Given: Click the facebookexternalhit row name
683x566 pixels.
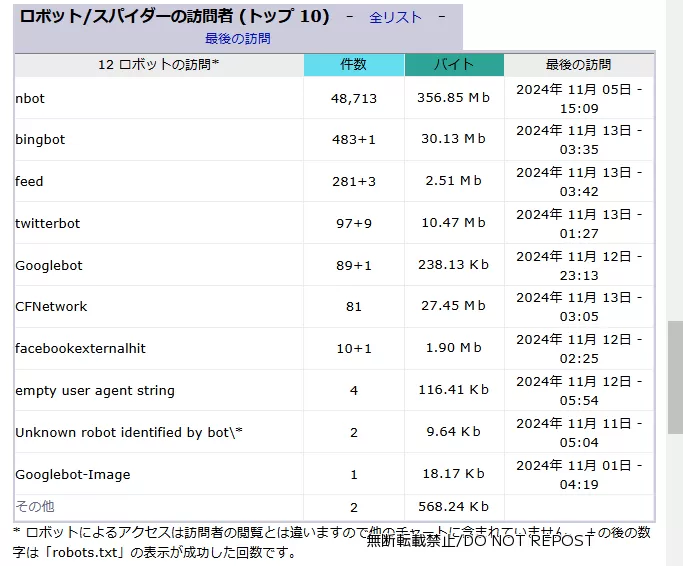Looking at the screenshot, I should [x=80, y=349].
